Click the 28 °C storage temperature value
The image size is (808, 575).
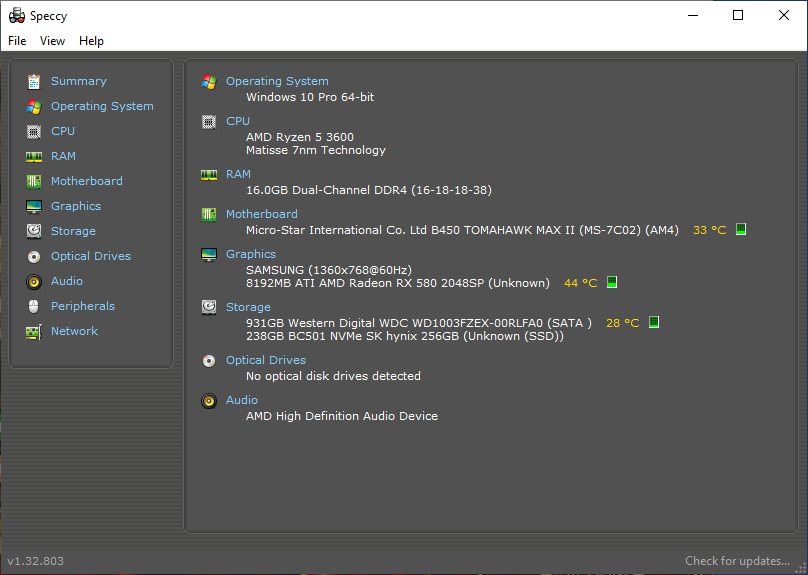coord(622,323)
